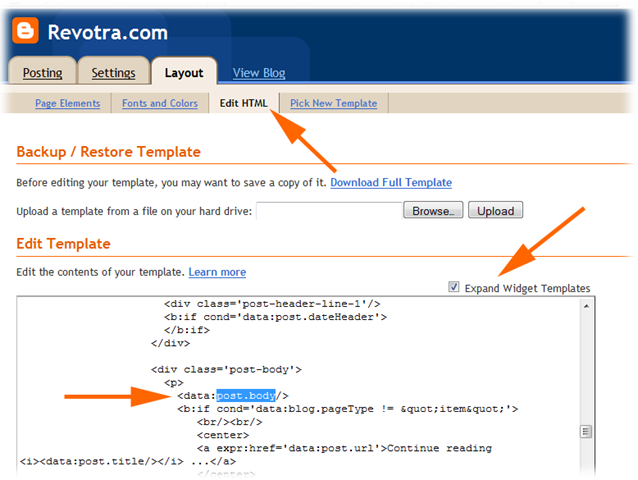Click Download Full Template link
This screenshot has width=638, height=480.
391,182
